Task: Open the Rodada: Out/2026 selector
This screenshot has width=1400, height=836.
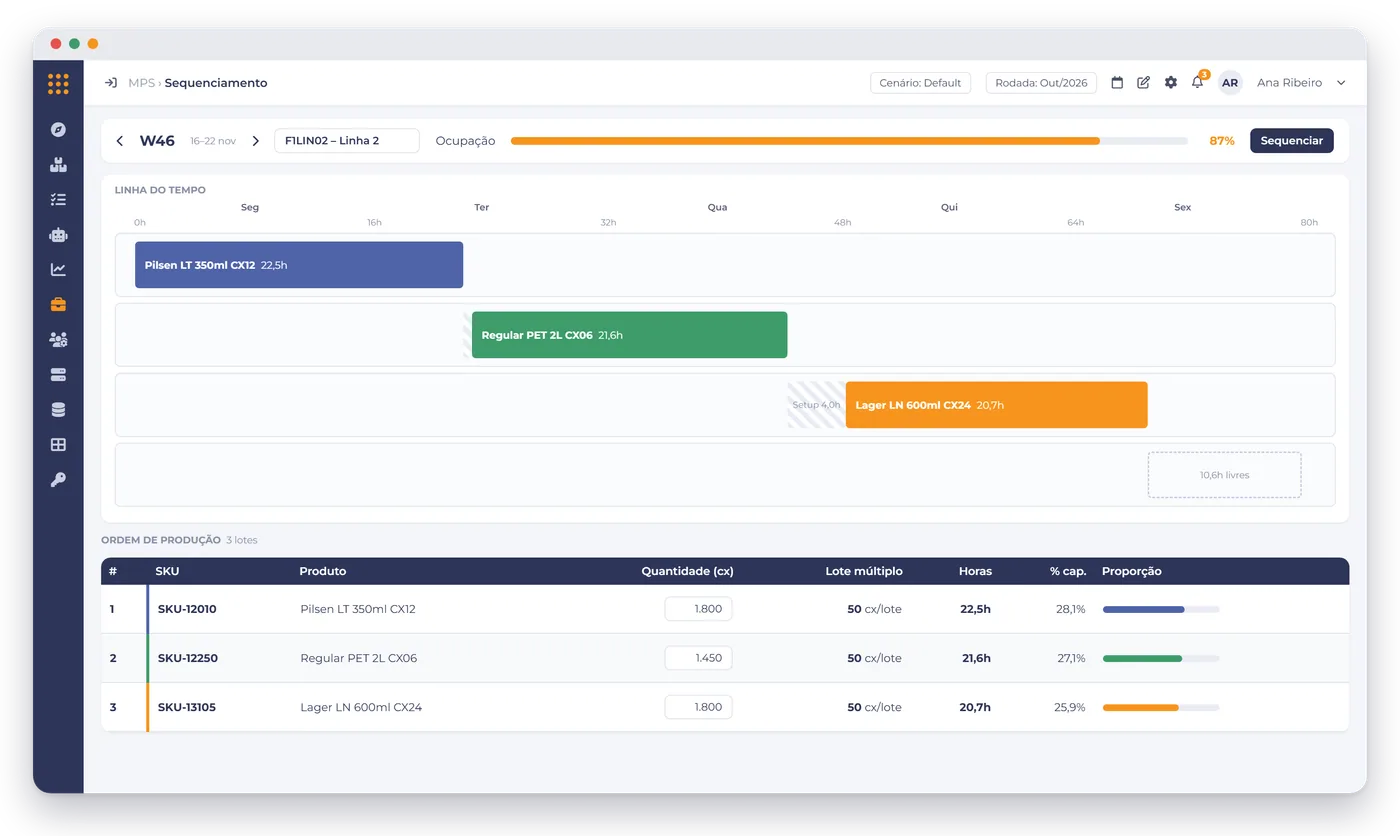Action: pos(1041,83)
